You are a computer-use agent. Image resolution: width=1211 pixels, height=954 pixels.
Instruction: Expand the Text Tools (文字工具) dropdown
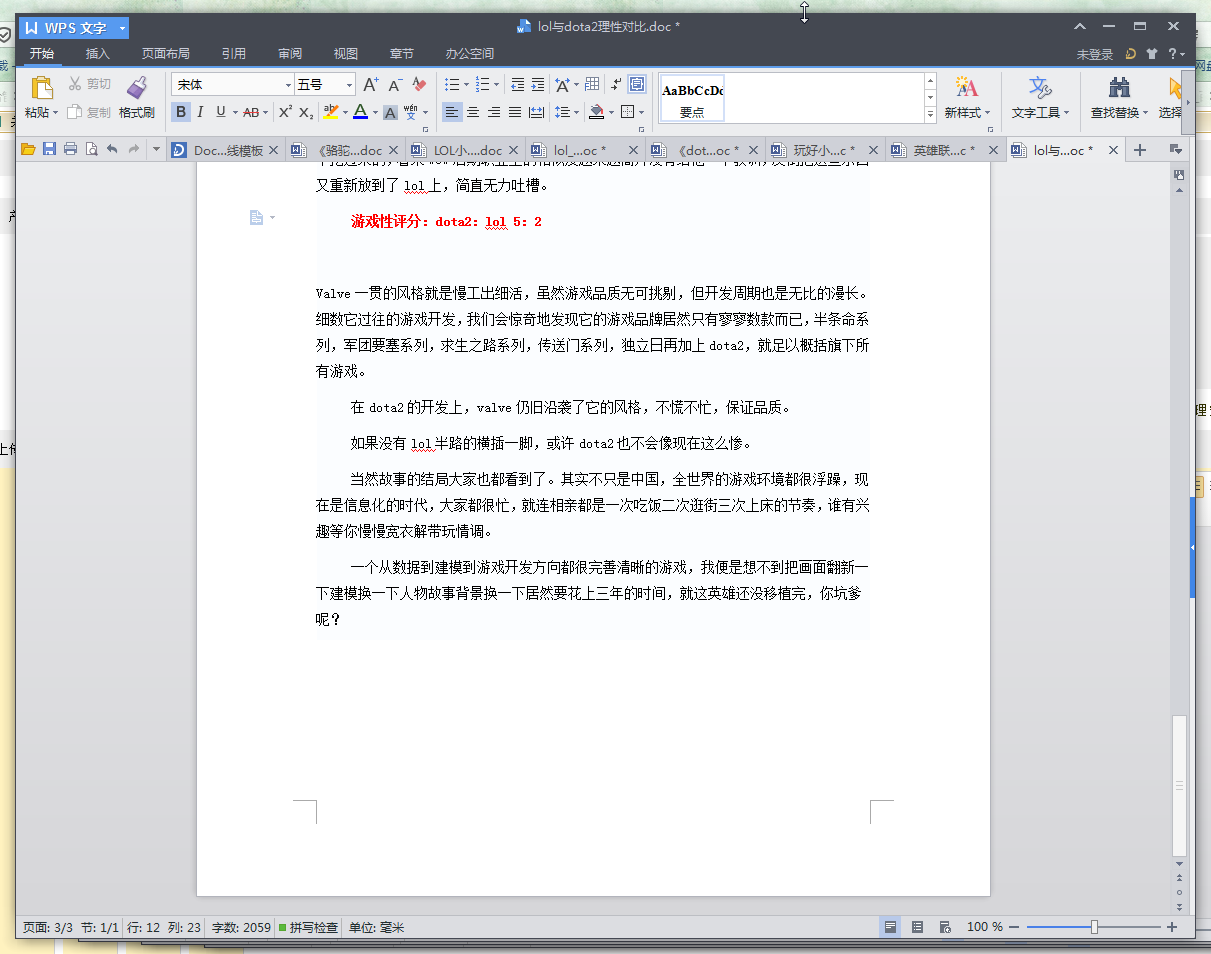pos(1066,113)
